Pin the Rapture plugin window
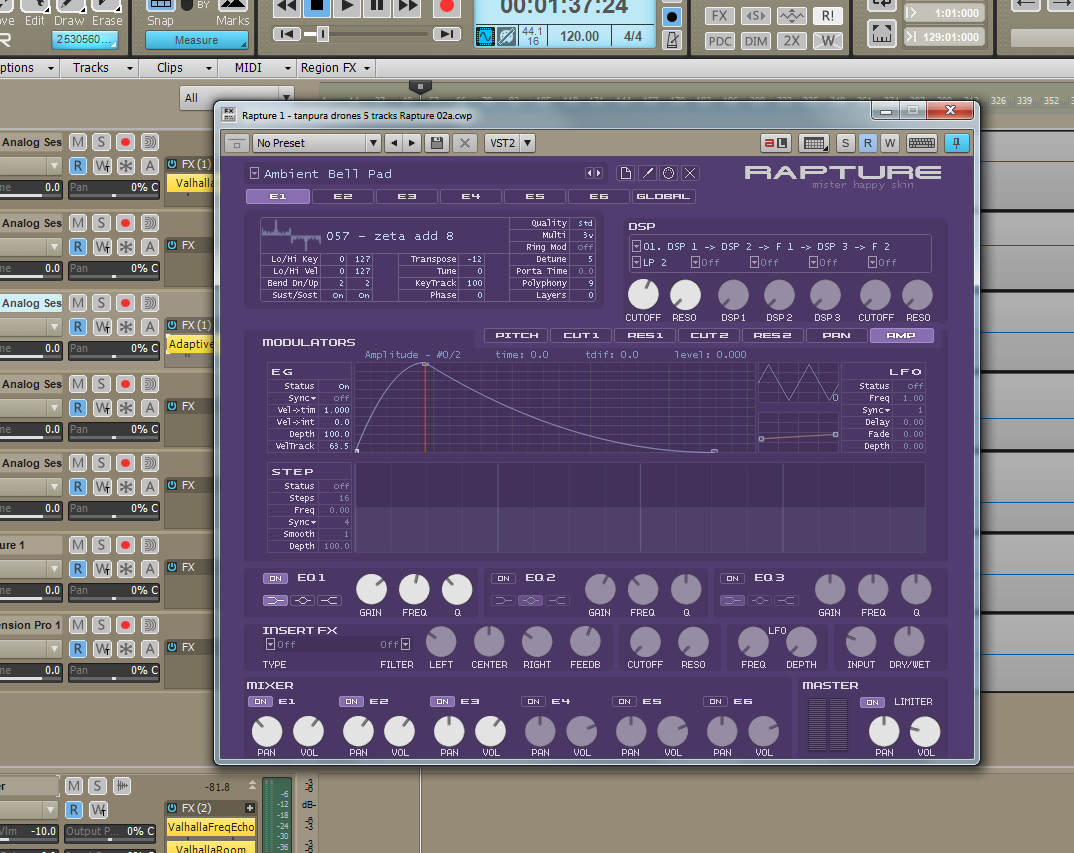Viewport: 1074px width, 853px height. (957, 143)
